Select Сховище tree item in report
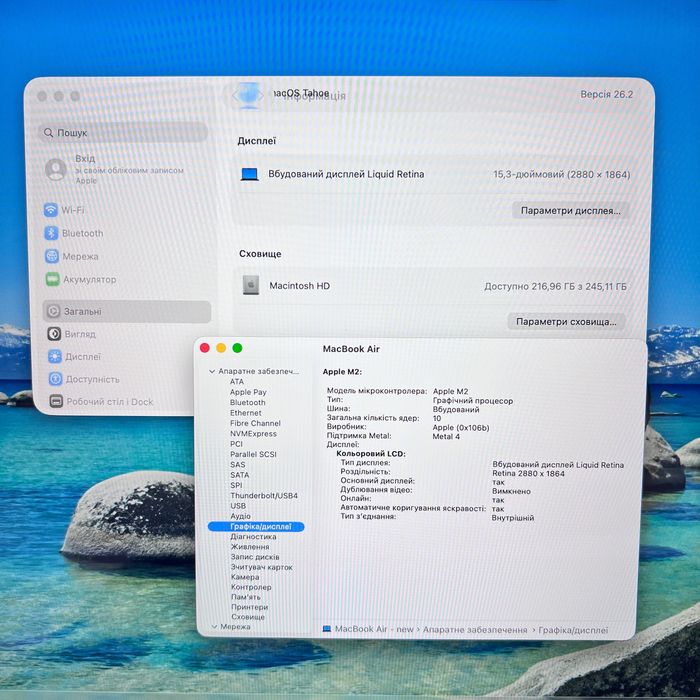Image resolution: width=700 pixels, height=700 pixels. 248,617
